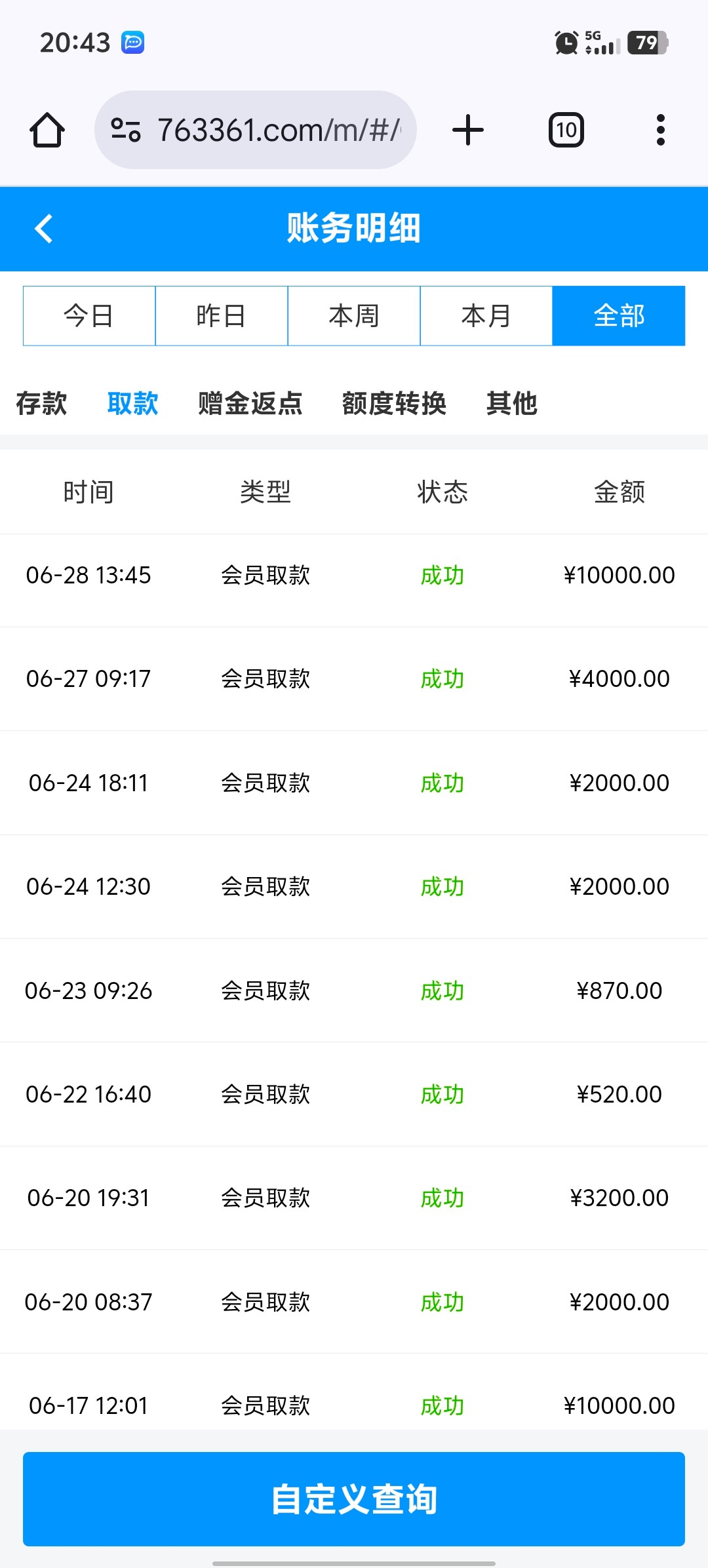
Task: Tap site settings icon in address bar
Action: click(x=125, y=130)
